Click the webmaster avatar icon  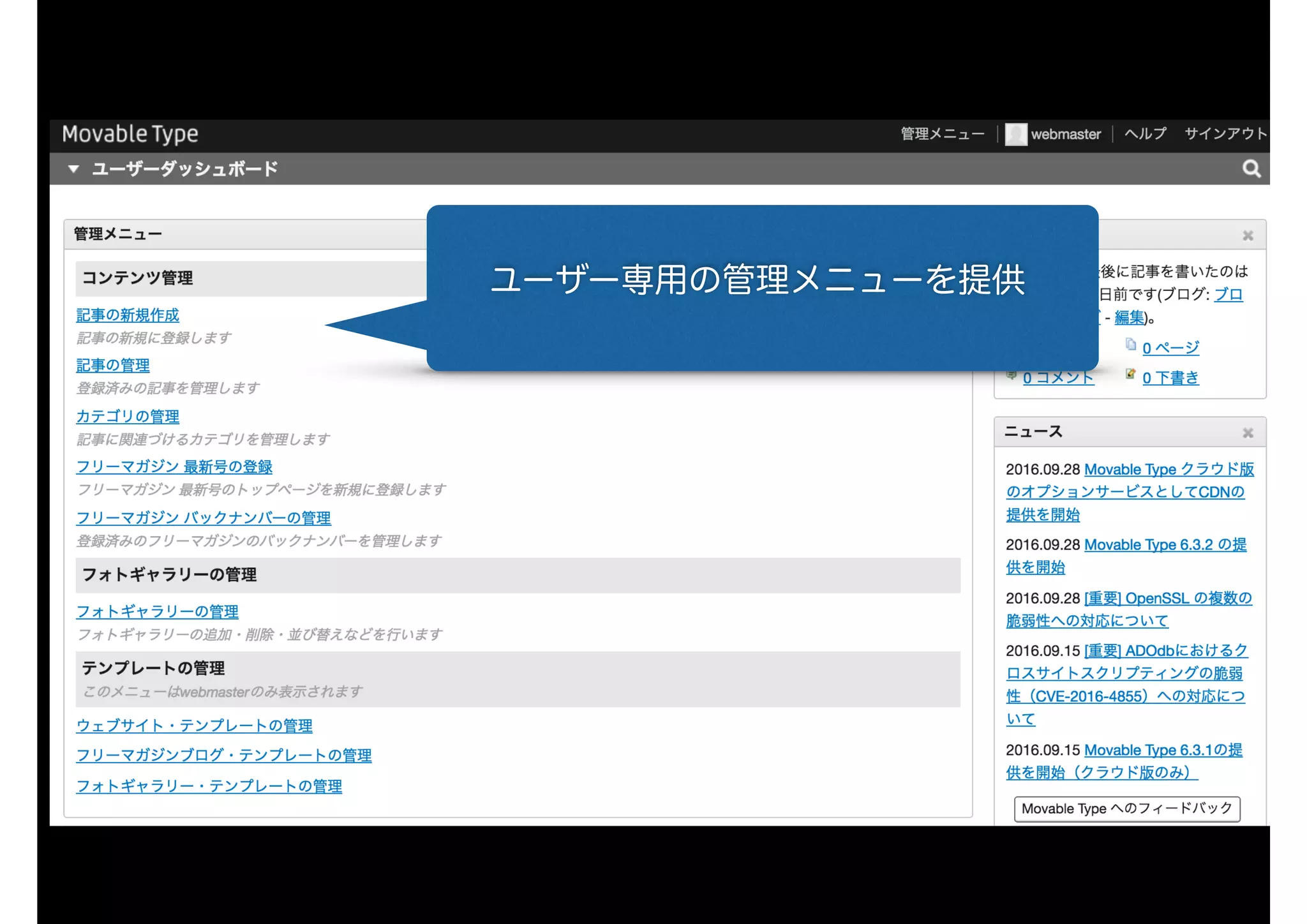1016,134
